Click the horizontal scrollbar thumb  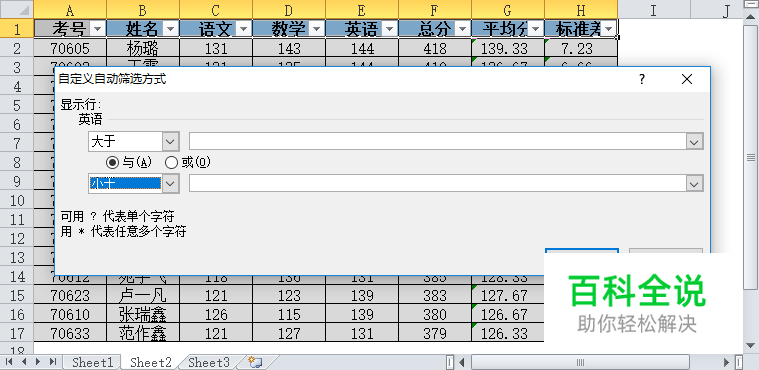click(x=580, y=362)
